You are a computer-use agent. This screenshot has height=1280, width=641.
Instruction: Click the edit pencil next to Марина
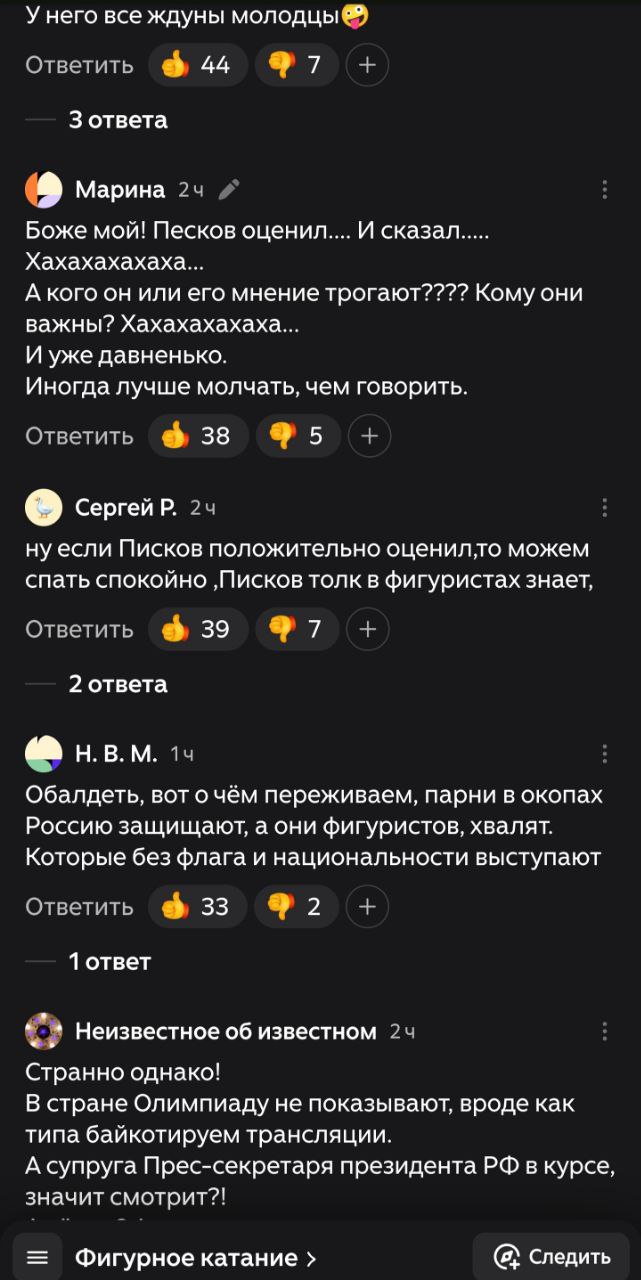pyautogui.click(x=229, y=190)
